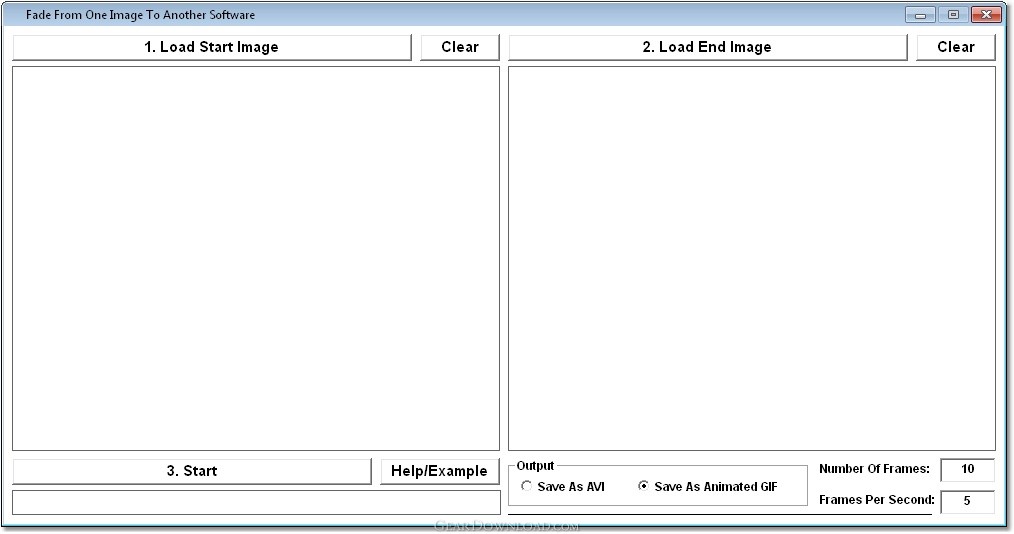Clear the loaded end image
The image size is (1014, 534).
(x=956, y=47)
